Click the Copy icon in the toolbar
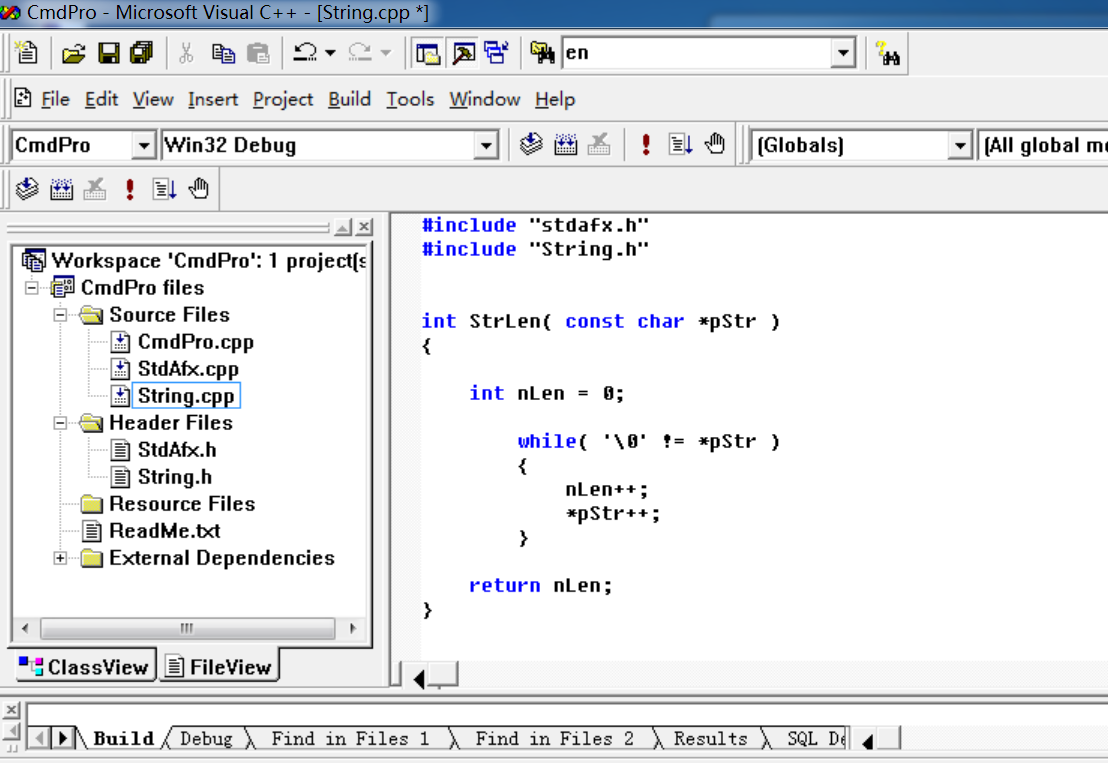Image resolution: width=1108 pixels, height=763 pixels. coord(223,53)
